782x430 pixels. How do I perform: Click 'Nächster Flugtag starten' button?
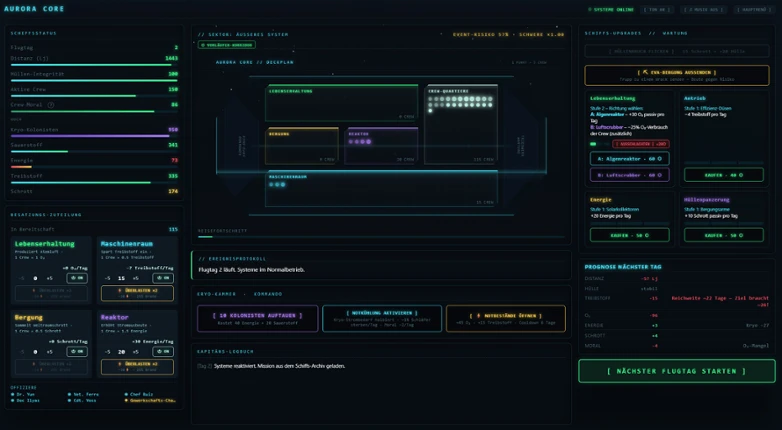pyautogui.click(x=677, y=371)
